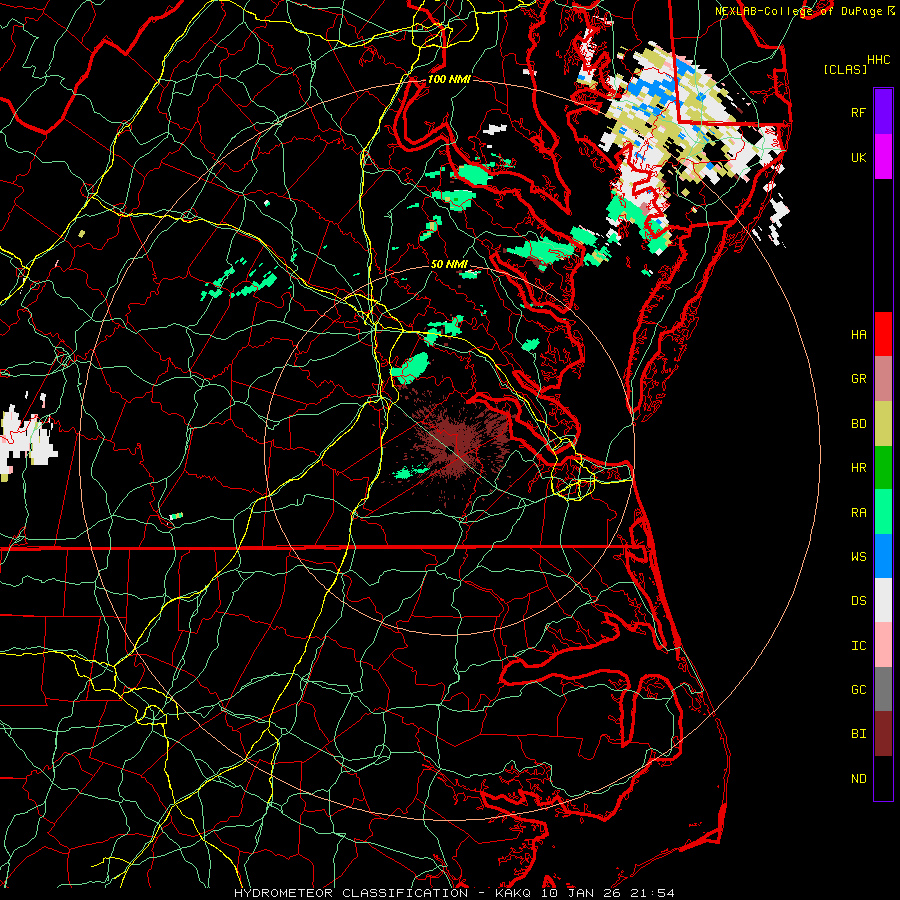Click the 100 NMI range ring label
Viewport: 900px width, 900px height.
[449, 79]
